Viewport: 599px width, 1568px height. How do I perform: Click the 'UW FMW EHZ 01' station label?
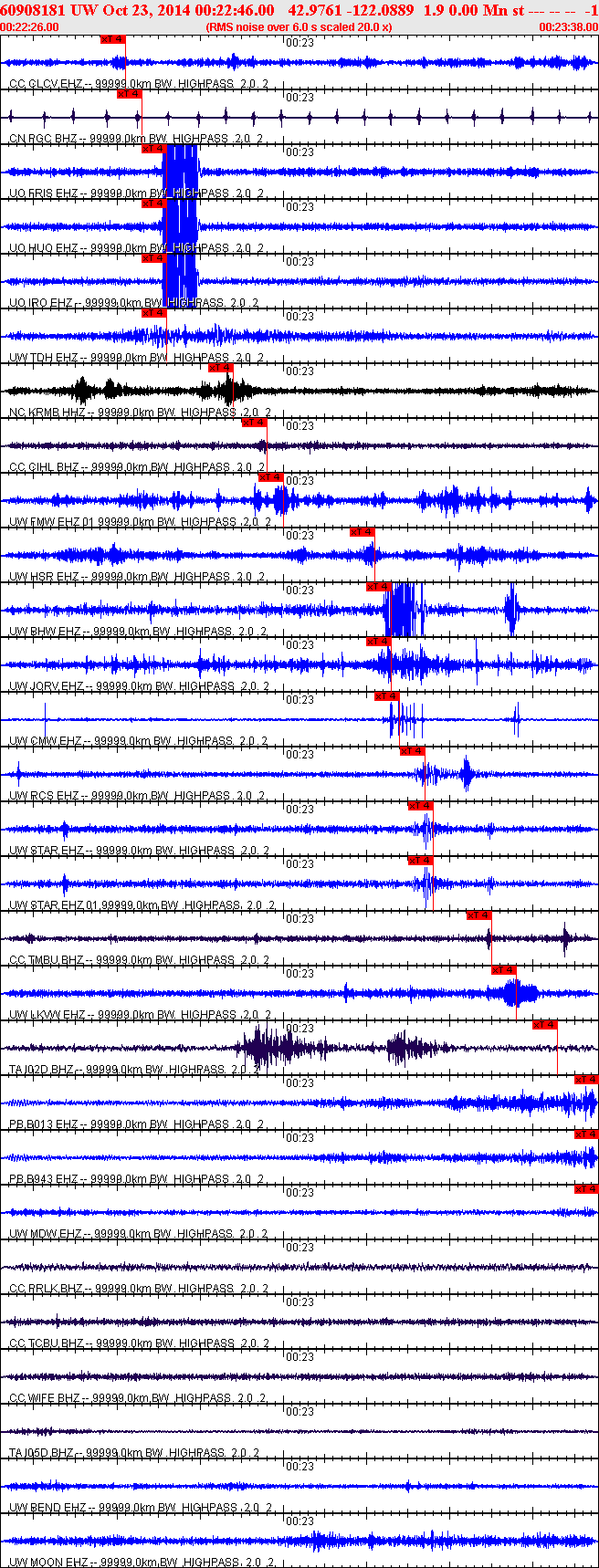50,522
